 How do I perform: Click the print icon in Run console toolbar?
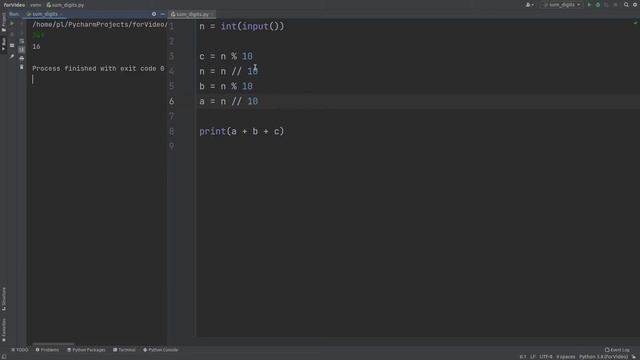click(22, 58)
